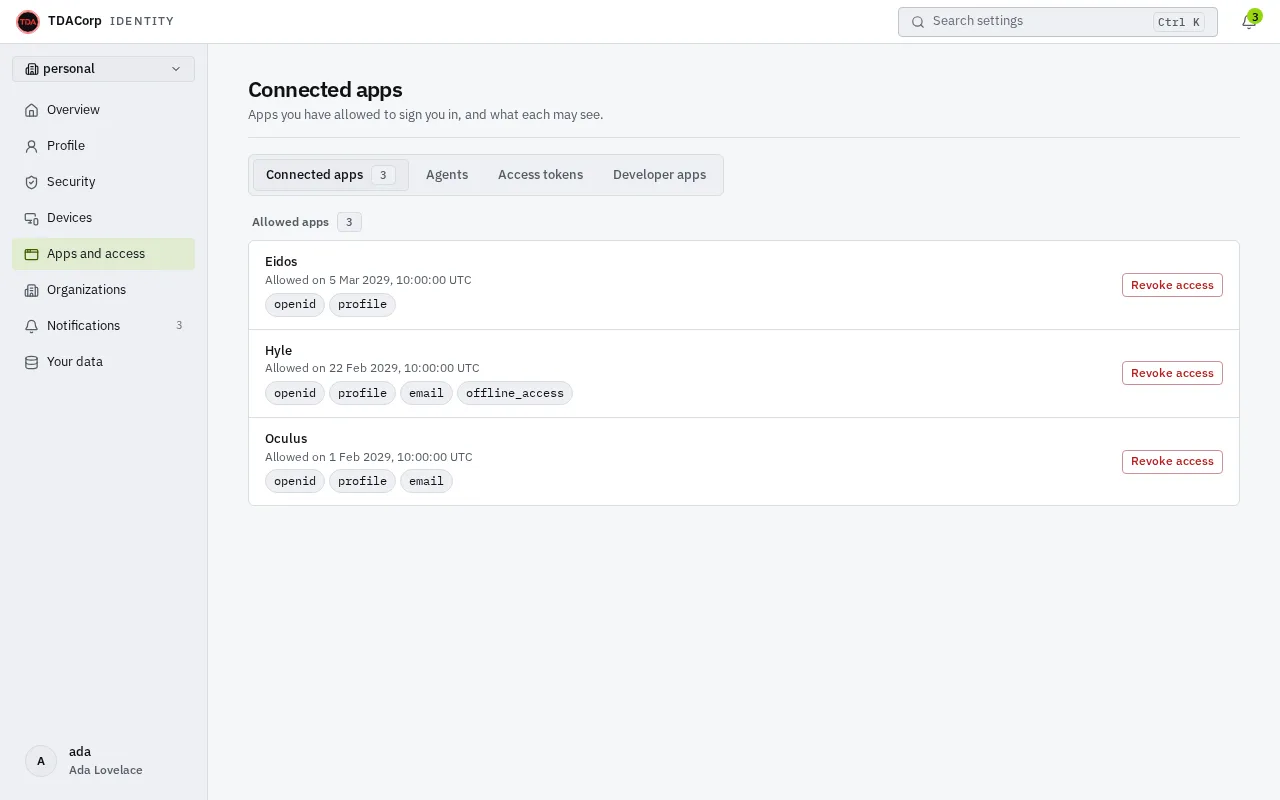1280x800 pixels.
Task: Open Your data page
Action: click(x=103, y=362)
